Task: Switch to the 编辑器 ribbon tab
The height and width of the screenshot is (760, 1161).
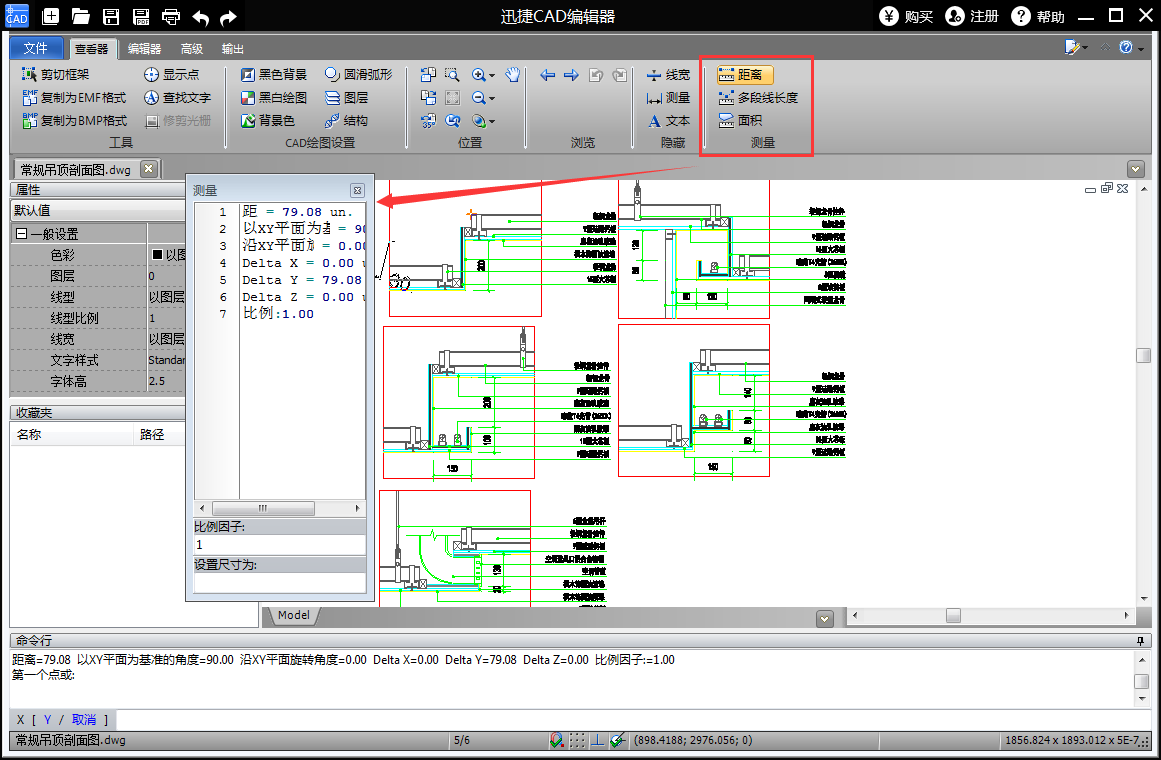Action: (144, 48)
